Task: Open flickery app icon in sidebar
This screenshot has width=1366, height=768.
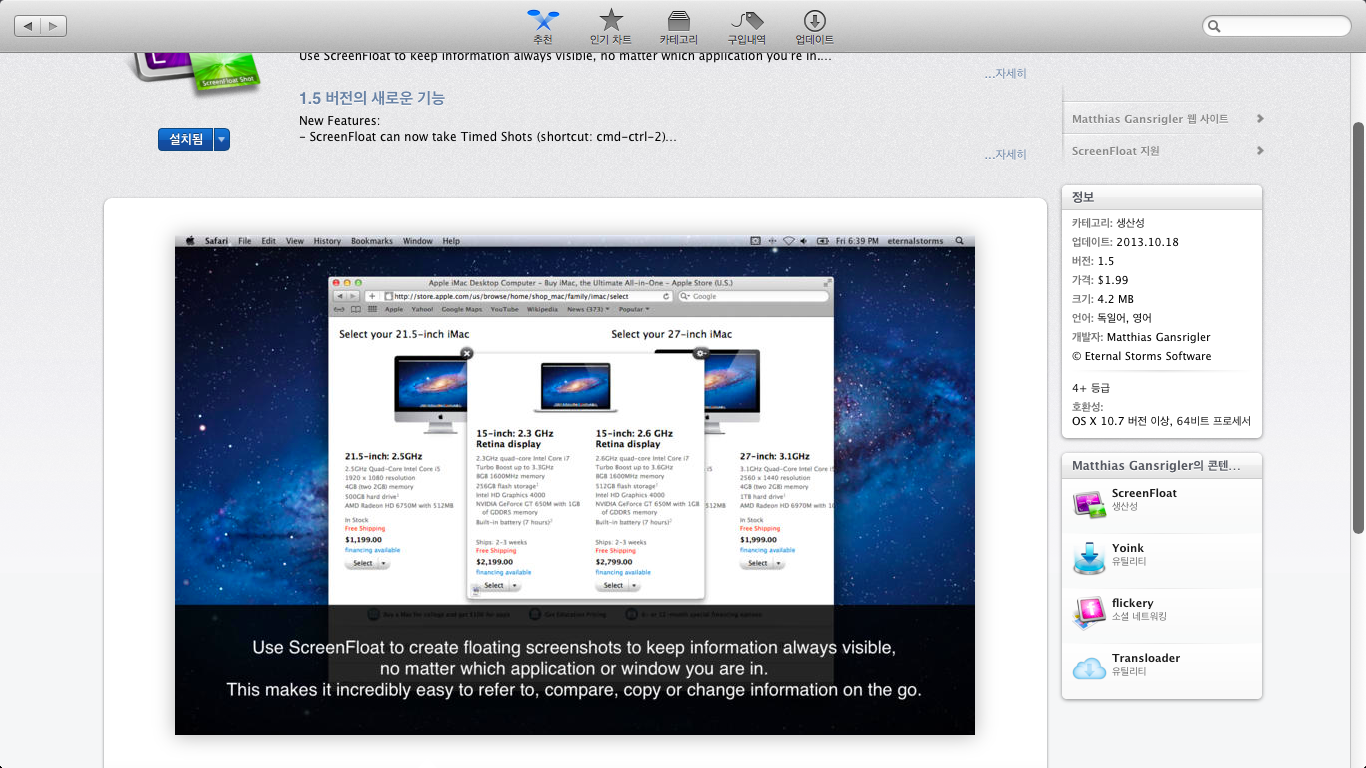Action: click(x=1089, y=613)
